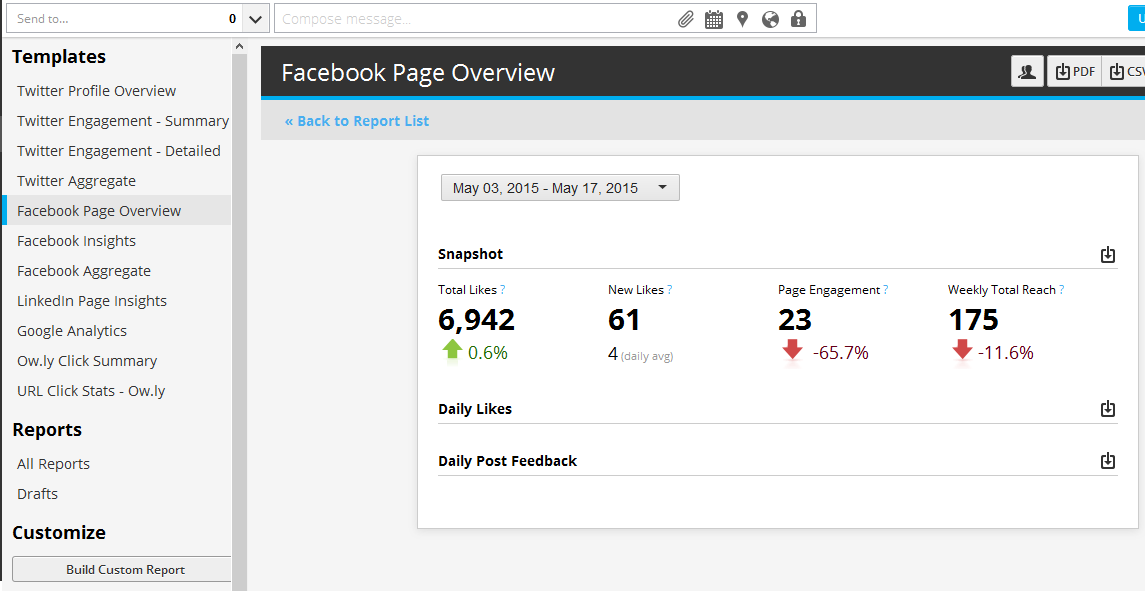Click the Snapshot section header
The image size is (1145, 591).
471,254
